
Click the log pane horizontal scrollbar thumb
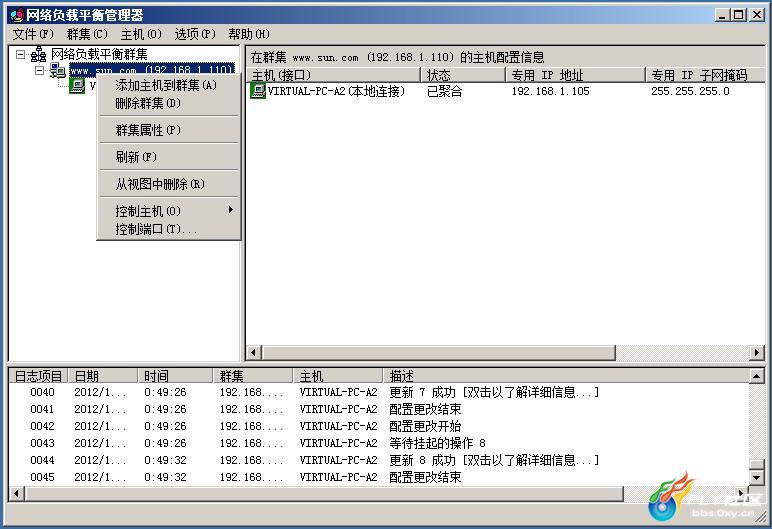324,493
